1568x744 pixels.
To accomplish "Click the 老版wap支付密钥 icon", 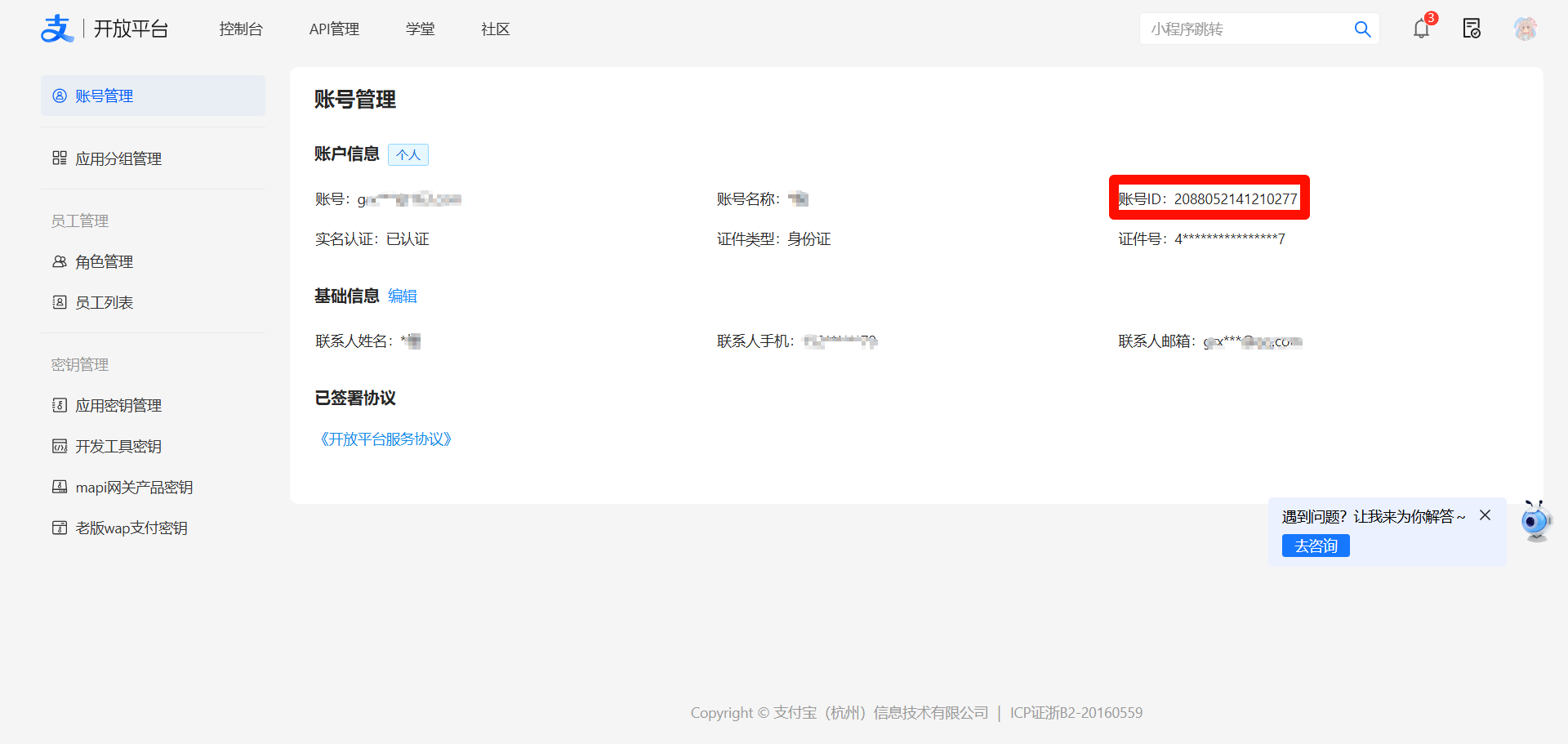I will [x=60, y=528].
